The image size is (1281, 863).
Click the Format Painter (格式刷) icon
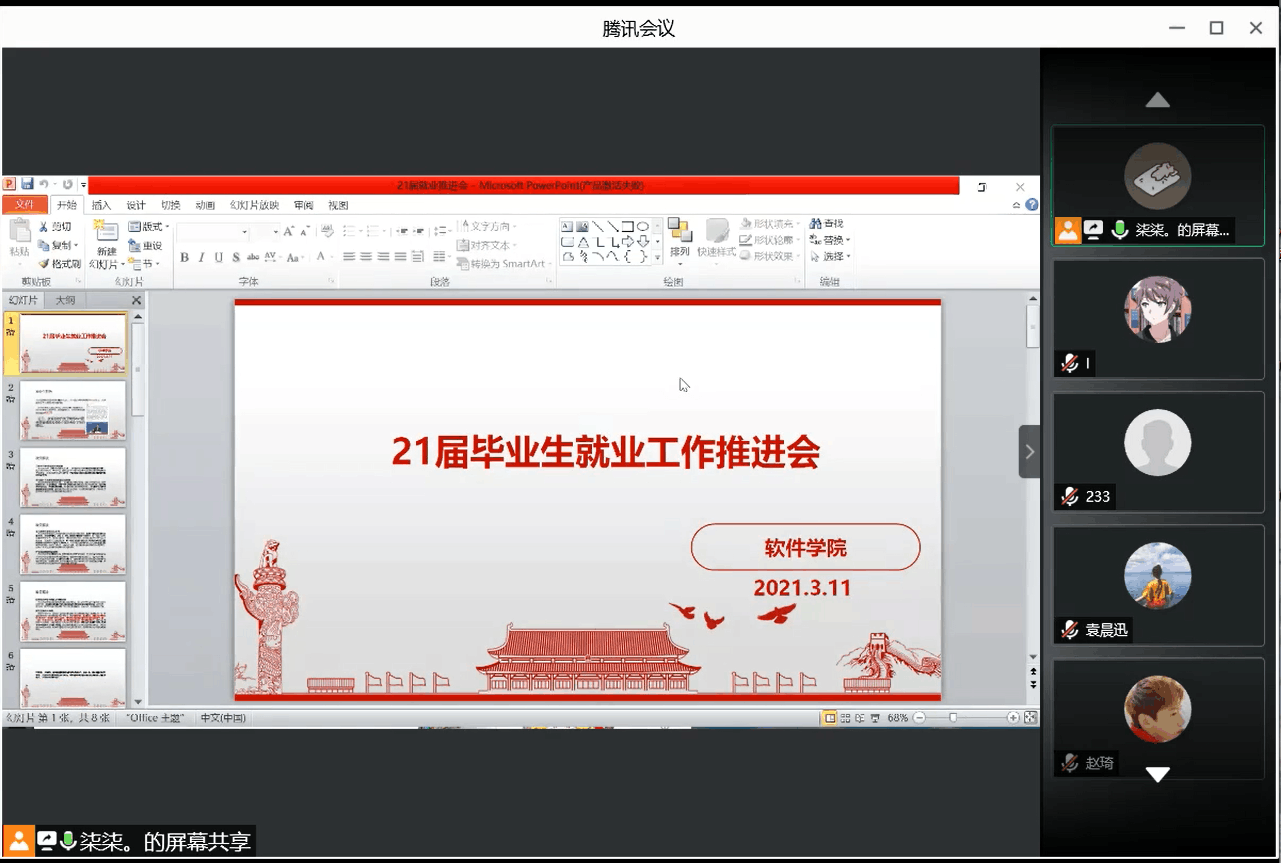[x=44, y=264]
